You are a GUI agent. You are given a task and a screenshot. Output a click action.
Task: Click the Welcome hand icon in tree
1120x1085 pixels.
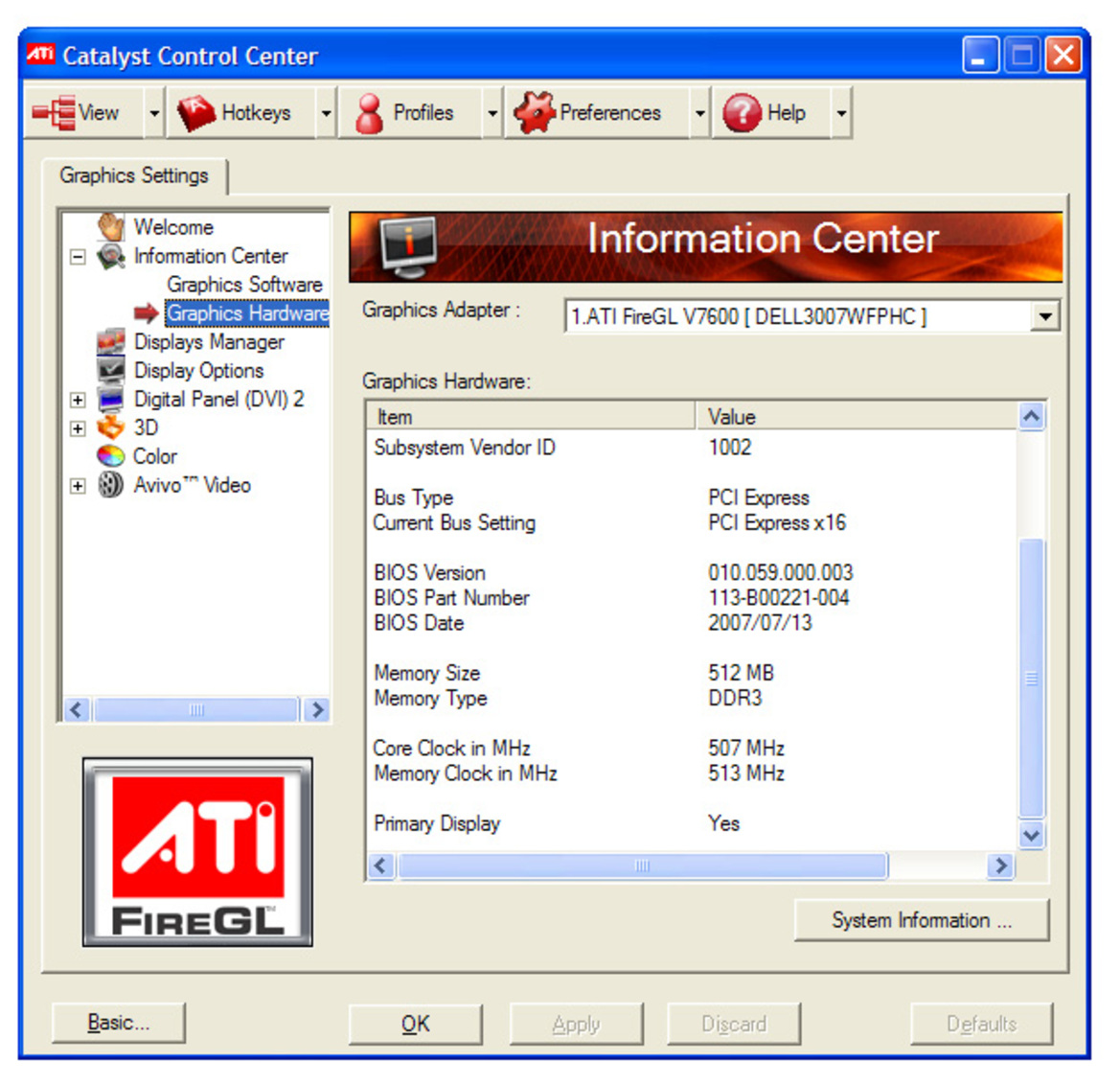click(111, 226)
